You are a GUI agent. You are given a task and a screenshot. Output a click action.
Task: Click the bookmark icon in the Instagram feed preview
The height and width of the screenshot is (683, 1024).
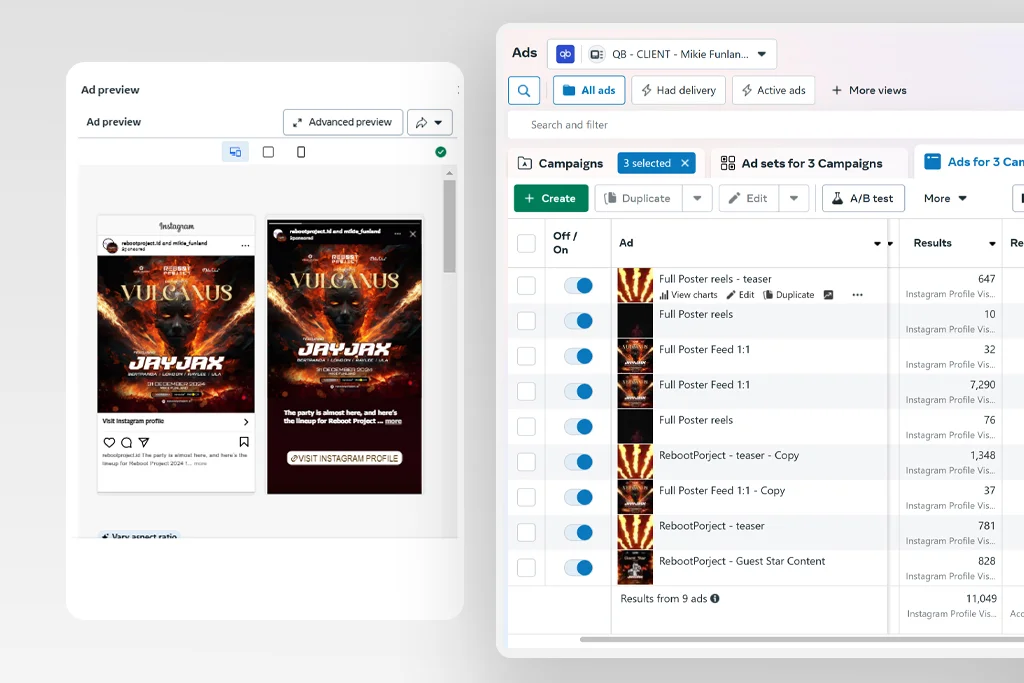(244, 442)
